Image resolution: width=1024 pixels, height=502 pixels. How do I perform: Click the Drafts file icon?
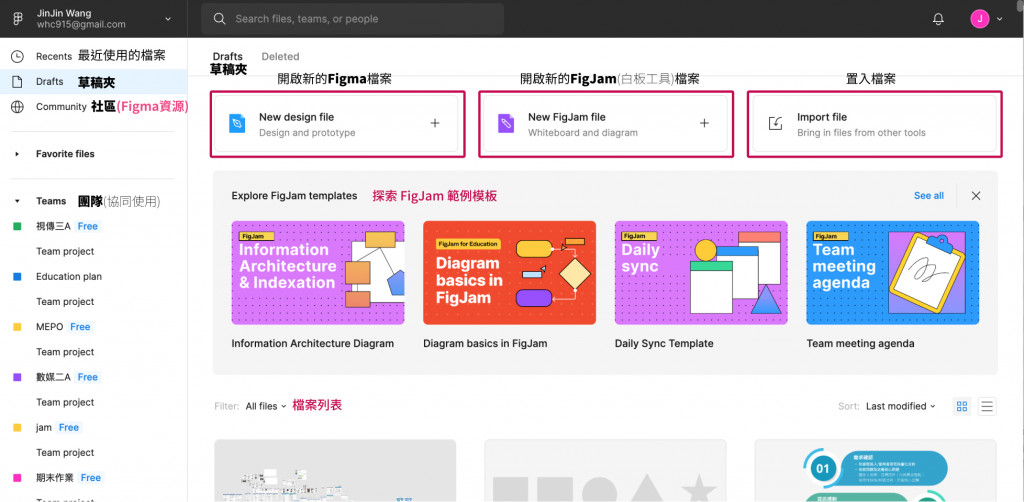tap(18, 82)
